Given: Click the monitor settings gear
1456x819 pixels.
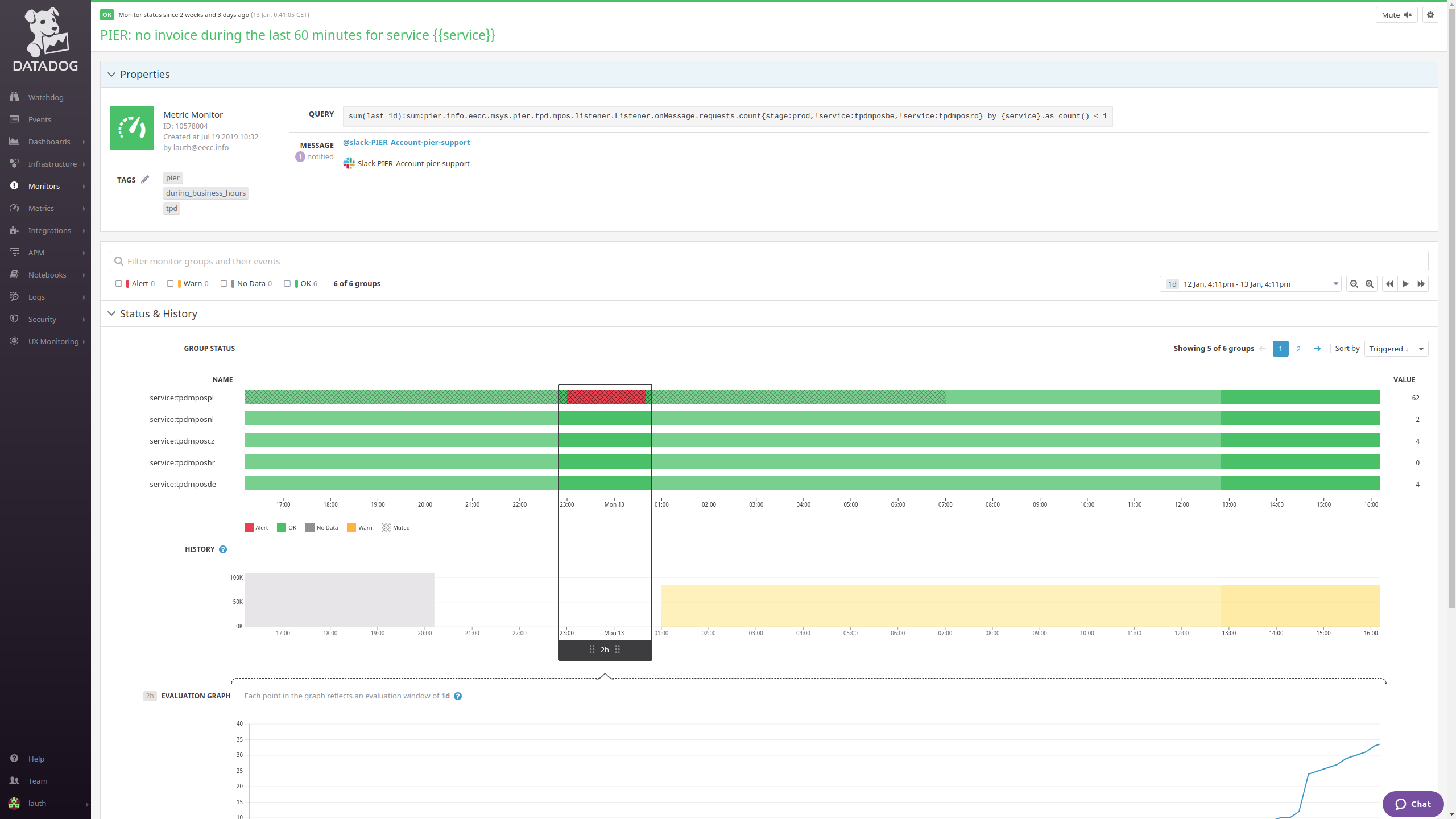Looking at the screenshot, I should (1431, 14).
